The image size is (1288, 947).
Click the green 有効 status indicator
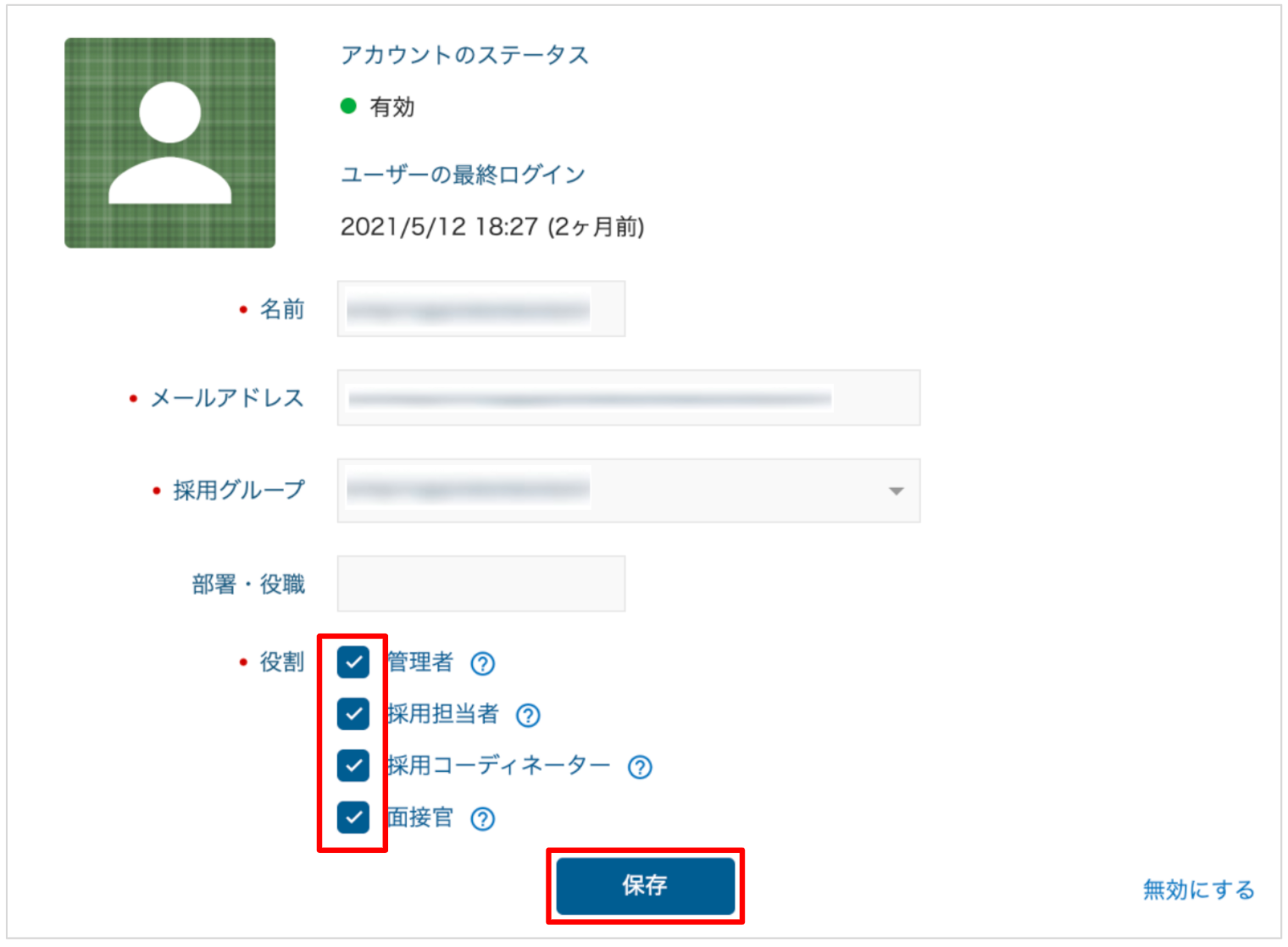(348, 106)
